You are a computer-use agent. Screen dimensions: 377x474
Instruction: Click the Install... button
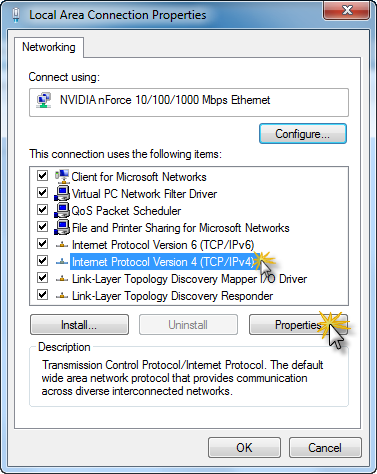pyautogui.click(x=79, y=324)
